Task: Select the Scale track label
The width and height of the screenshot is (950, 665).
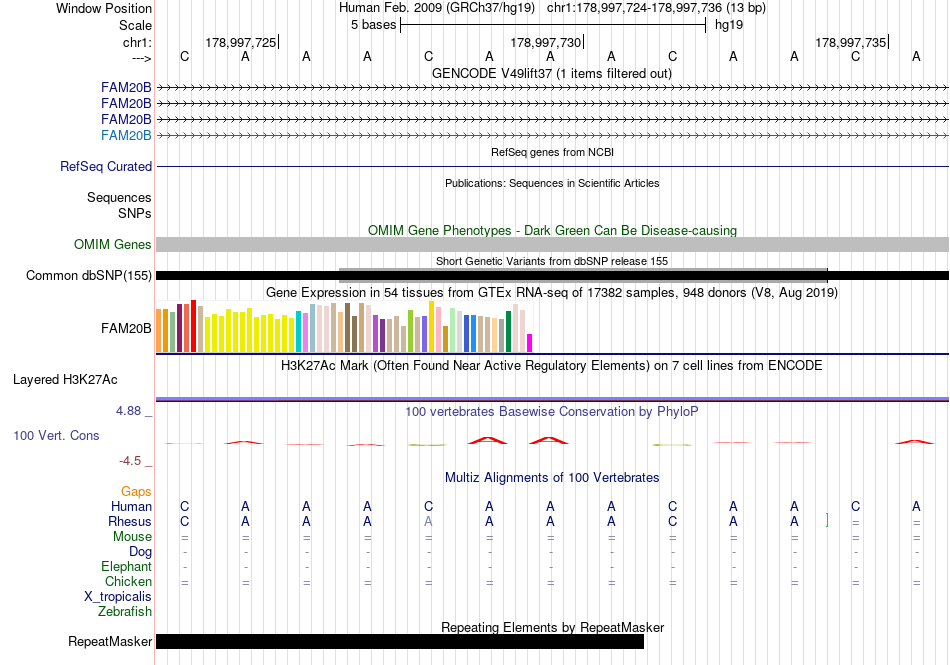Action: click(x=135, y=25)
